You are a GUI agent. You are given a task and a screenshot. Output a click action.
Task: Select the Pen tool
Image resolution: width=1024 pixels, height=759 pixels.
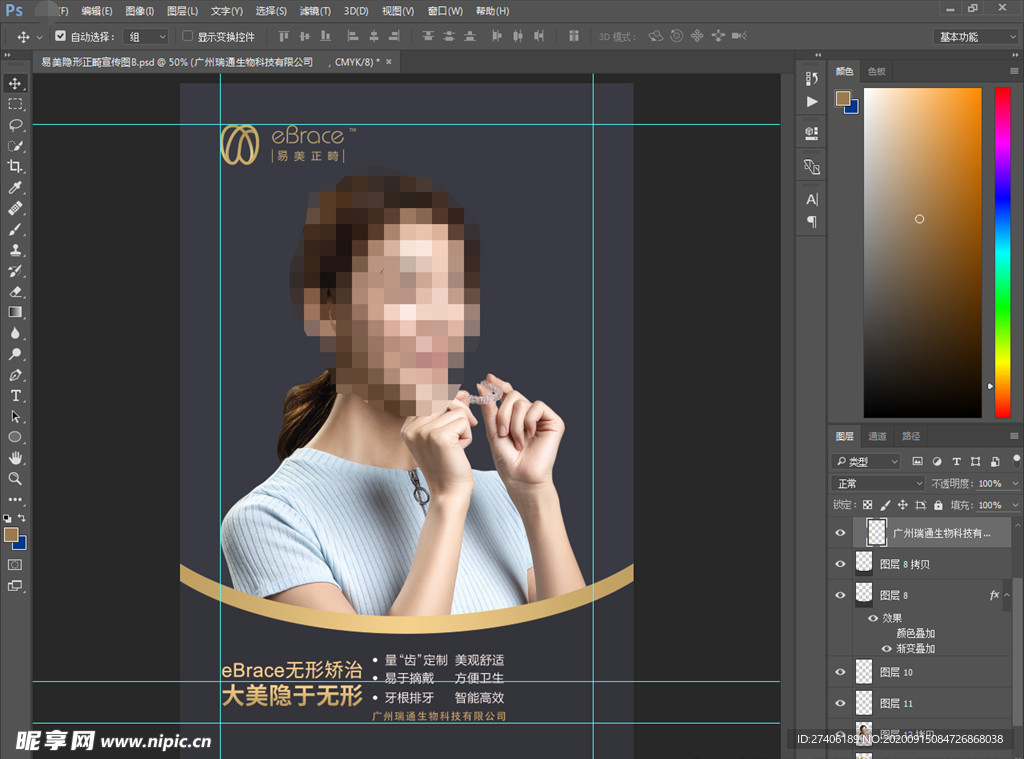click(x=15, y=376)
